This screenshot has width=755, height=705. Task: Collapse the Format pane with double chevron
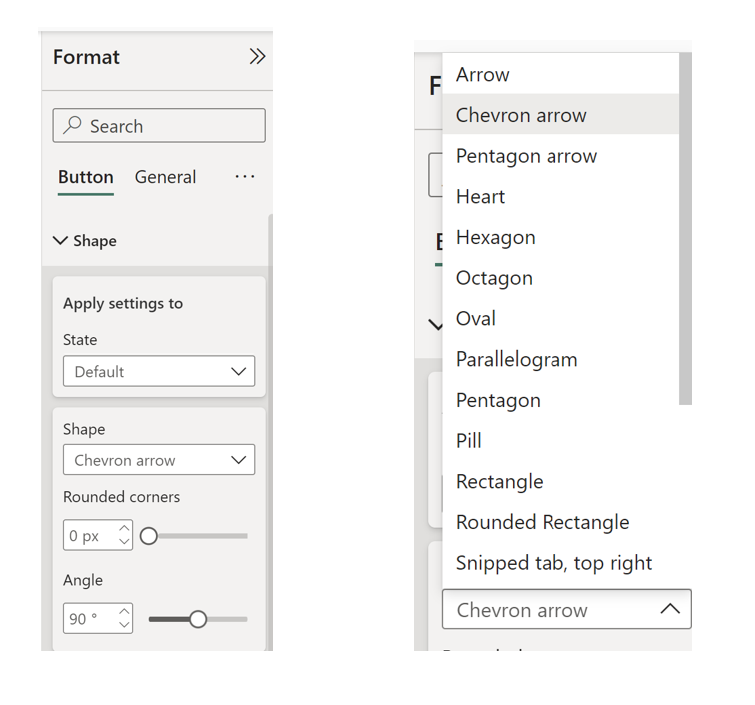[257, 57]
